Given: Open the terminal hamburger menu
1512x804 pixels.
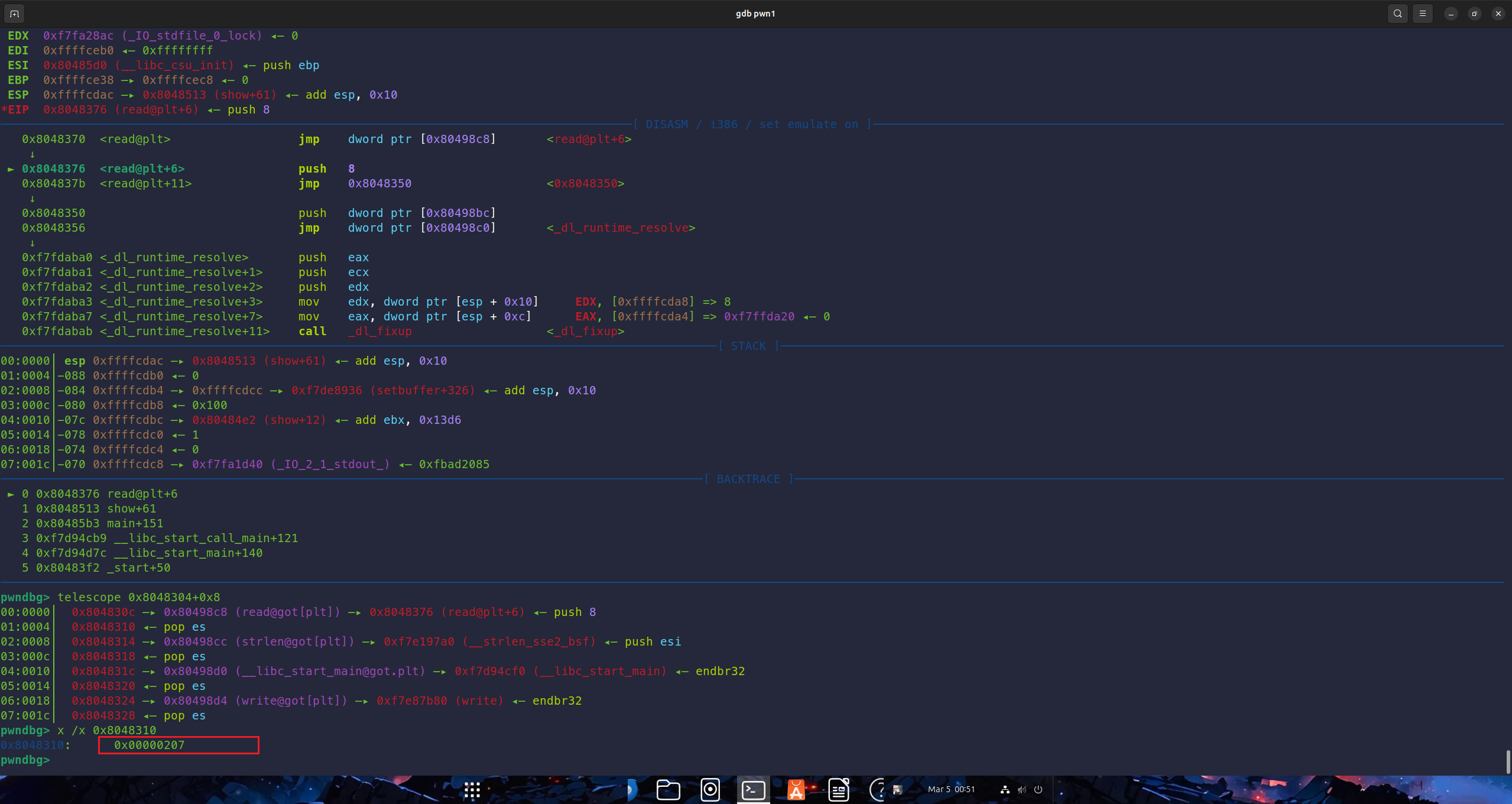Looking at the screenshot, I should point(1423,13).
